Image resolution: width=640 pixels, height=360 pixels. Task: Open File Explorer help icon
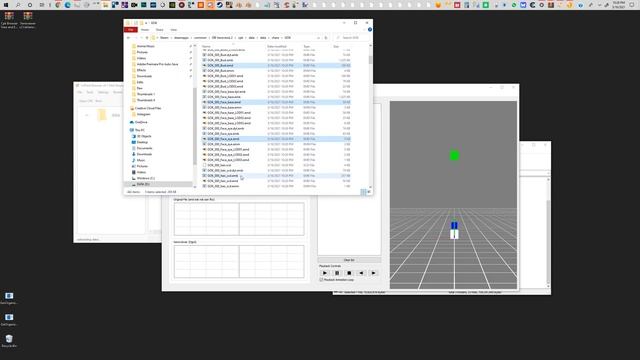[370, 30]
